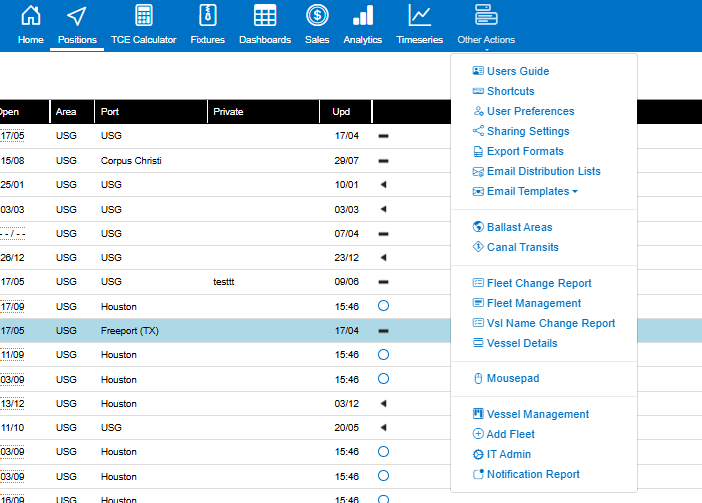Expand the Email Templates submenu
Viewport: 702px width, 503px height.
tap(531, 191)
